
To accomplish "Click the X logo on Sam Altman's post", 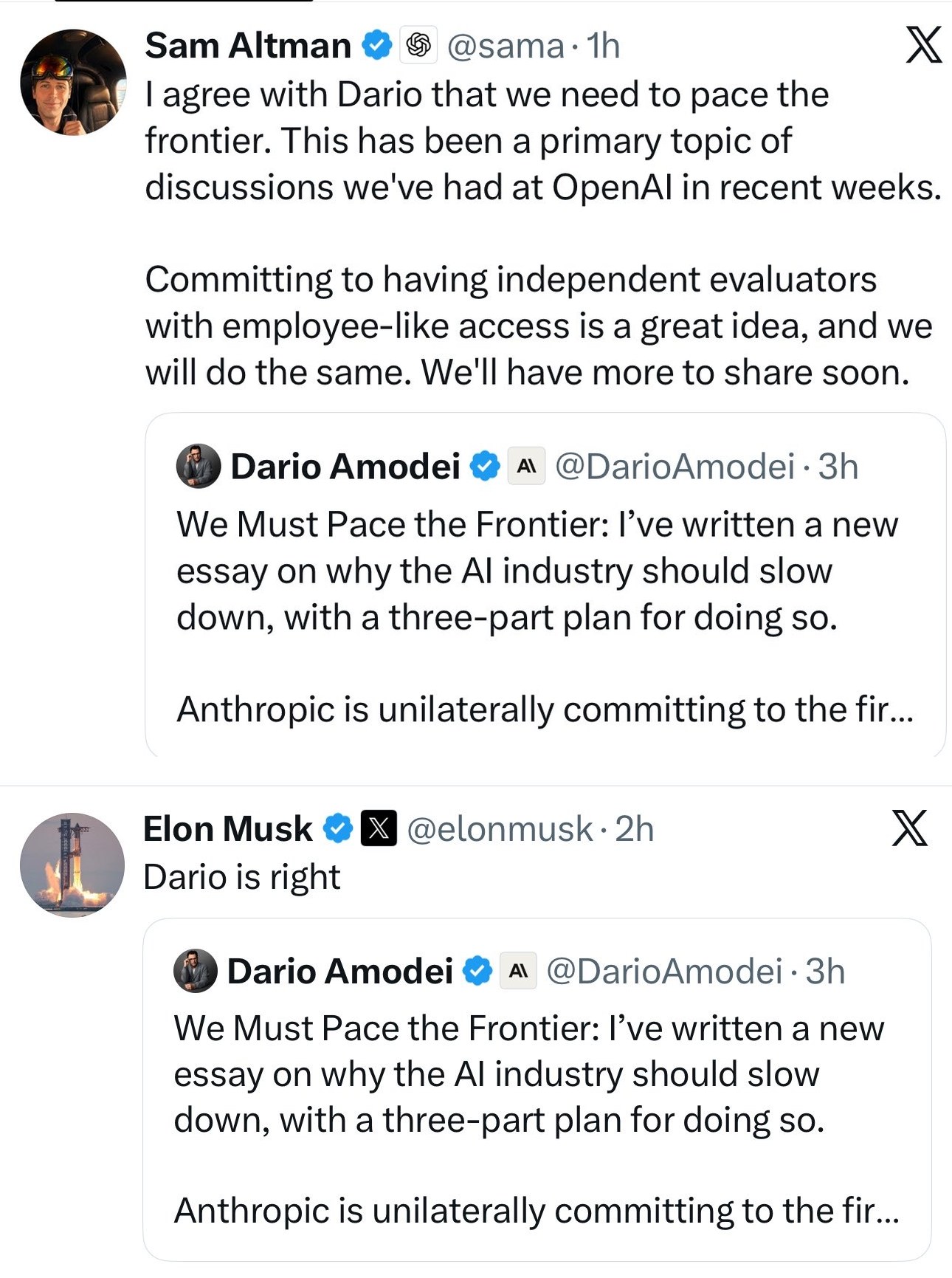I will (x=923, y=45).
